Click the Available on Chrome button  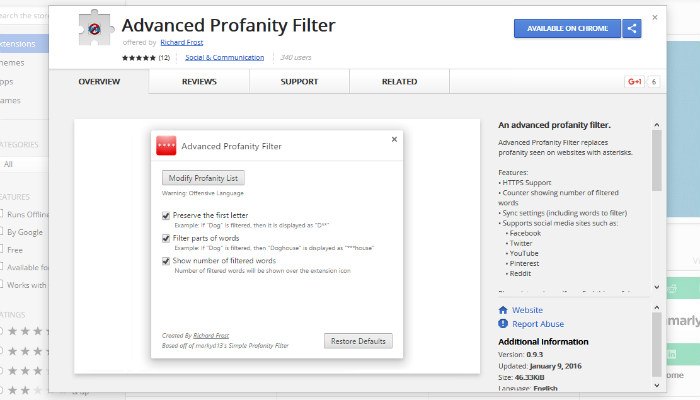tap(567, 29)
